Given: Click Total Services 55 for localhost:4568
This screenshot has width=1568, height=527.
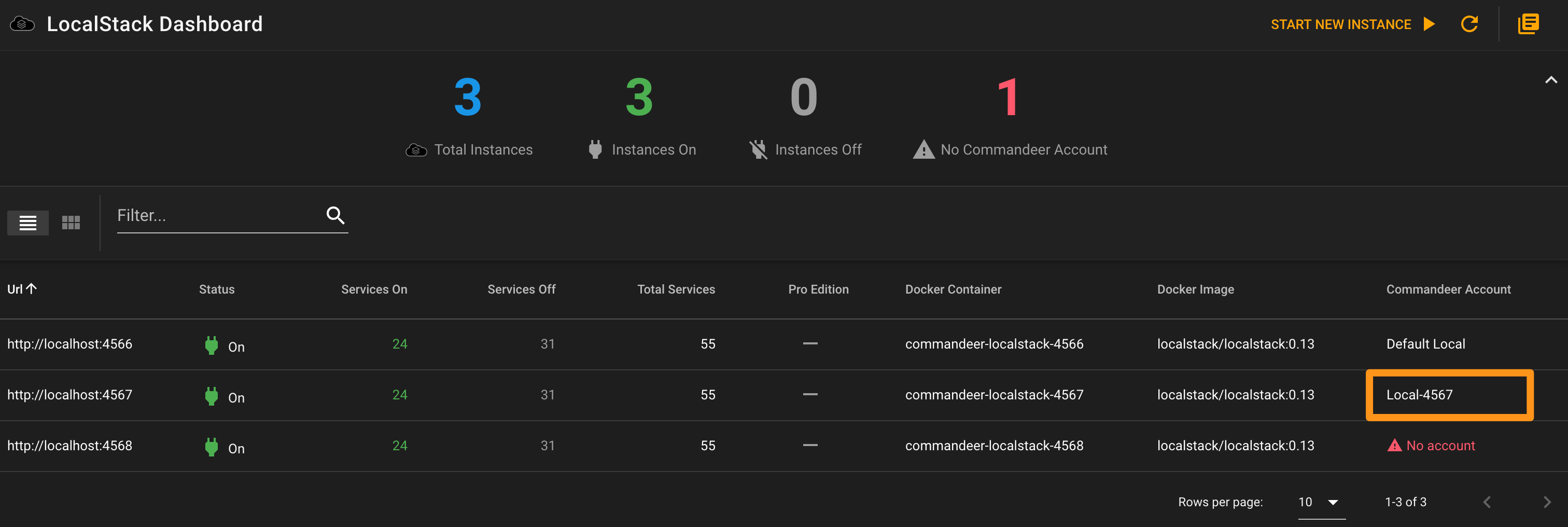Looking at the screenshot, I should (x=707, y=446).
